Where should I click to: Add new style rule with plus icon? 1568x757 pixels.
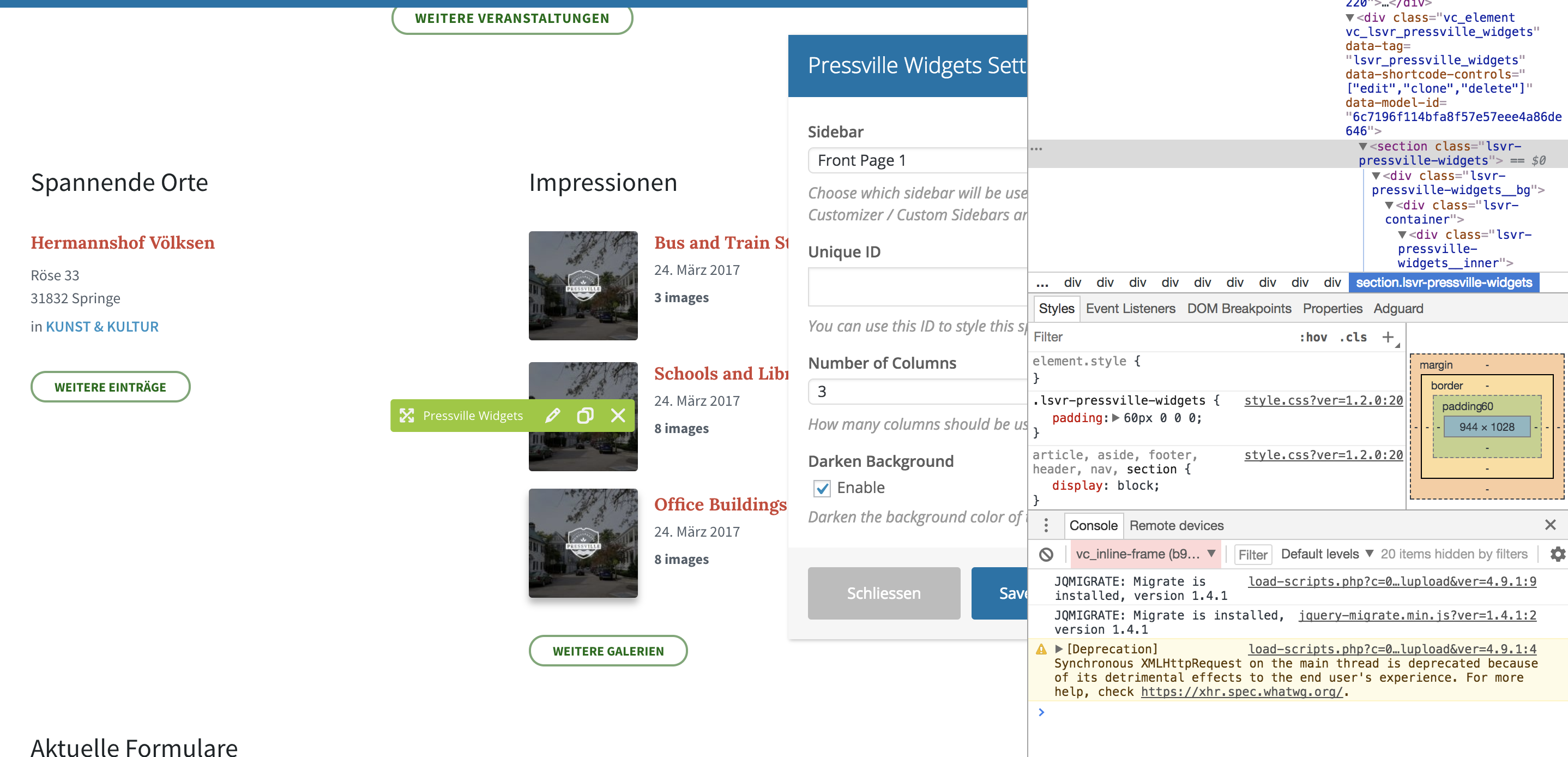tap(1388, 337)
